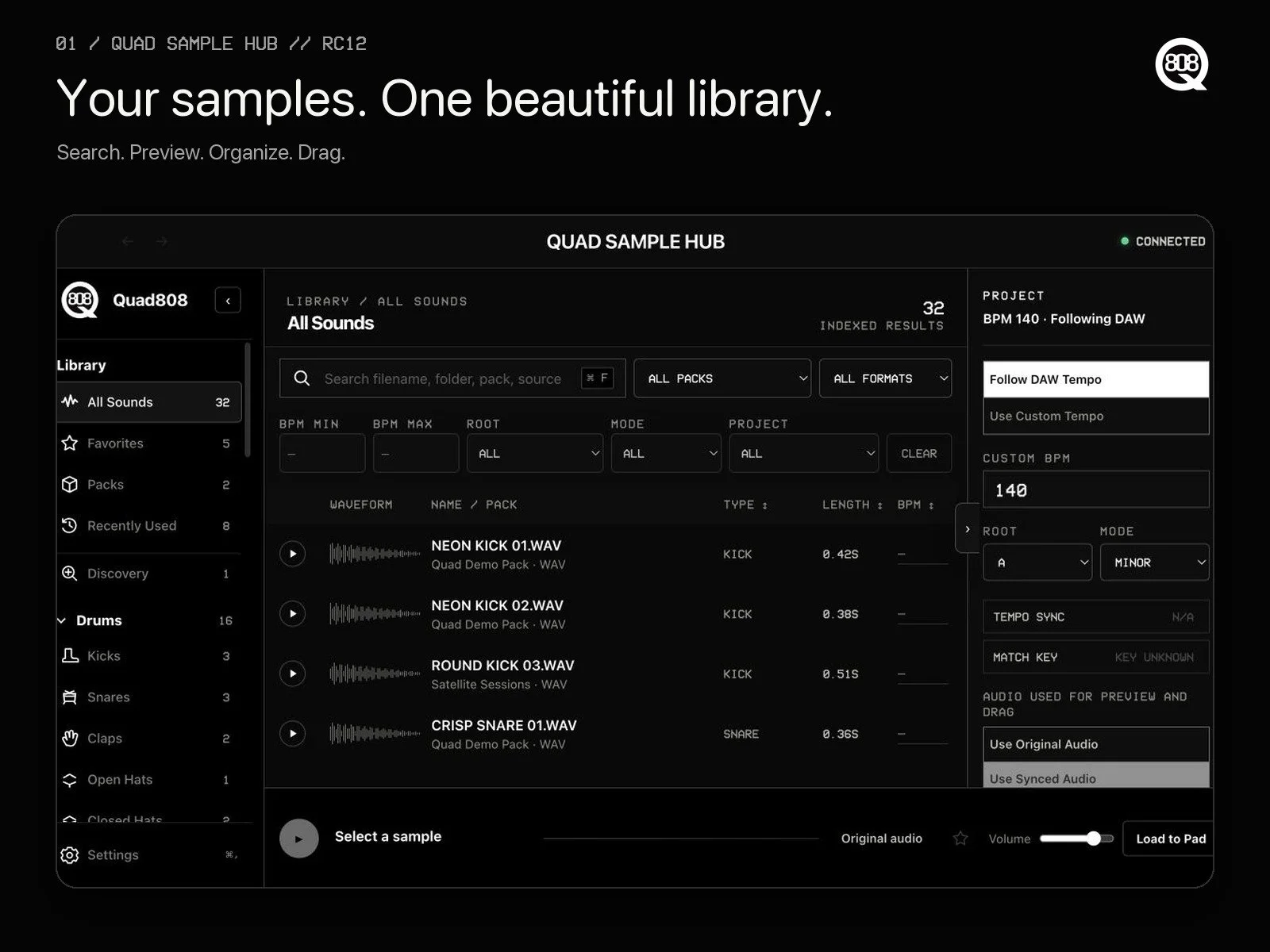Preview NEON KICK 01.WAV with play button

pos(293,554)
